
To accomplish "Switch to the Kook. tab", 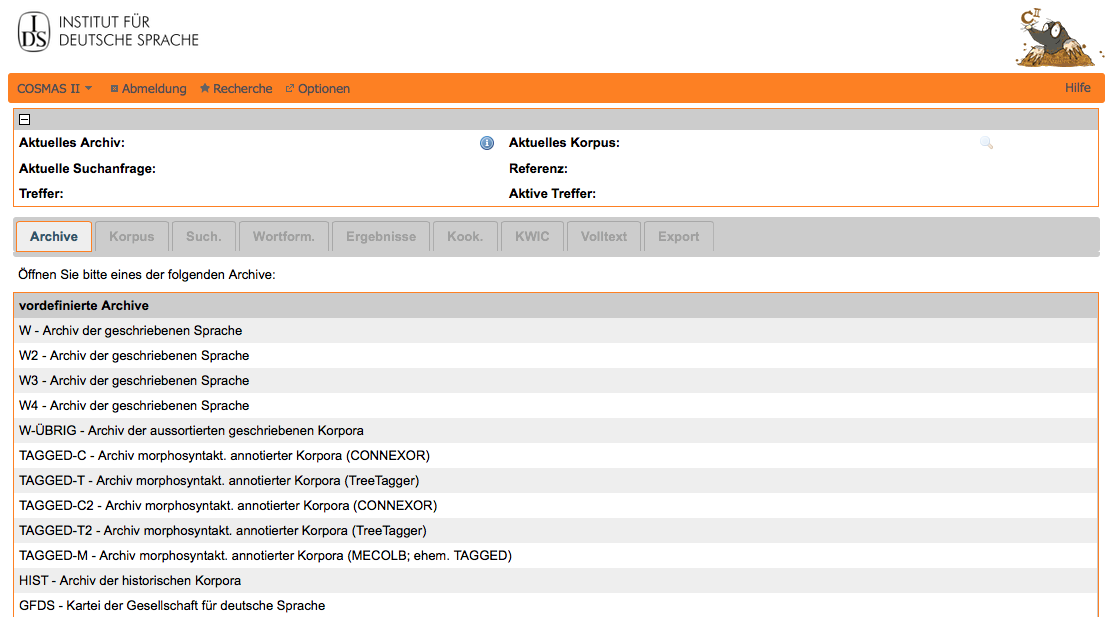I will pos(465,236).
